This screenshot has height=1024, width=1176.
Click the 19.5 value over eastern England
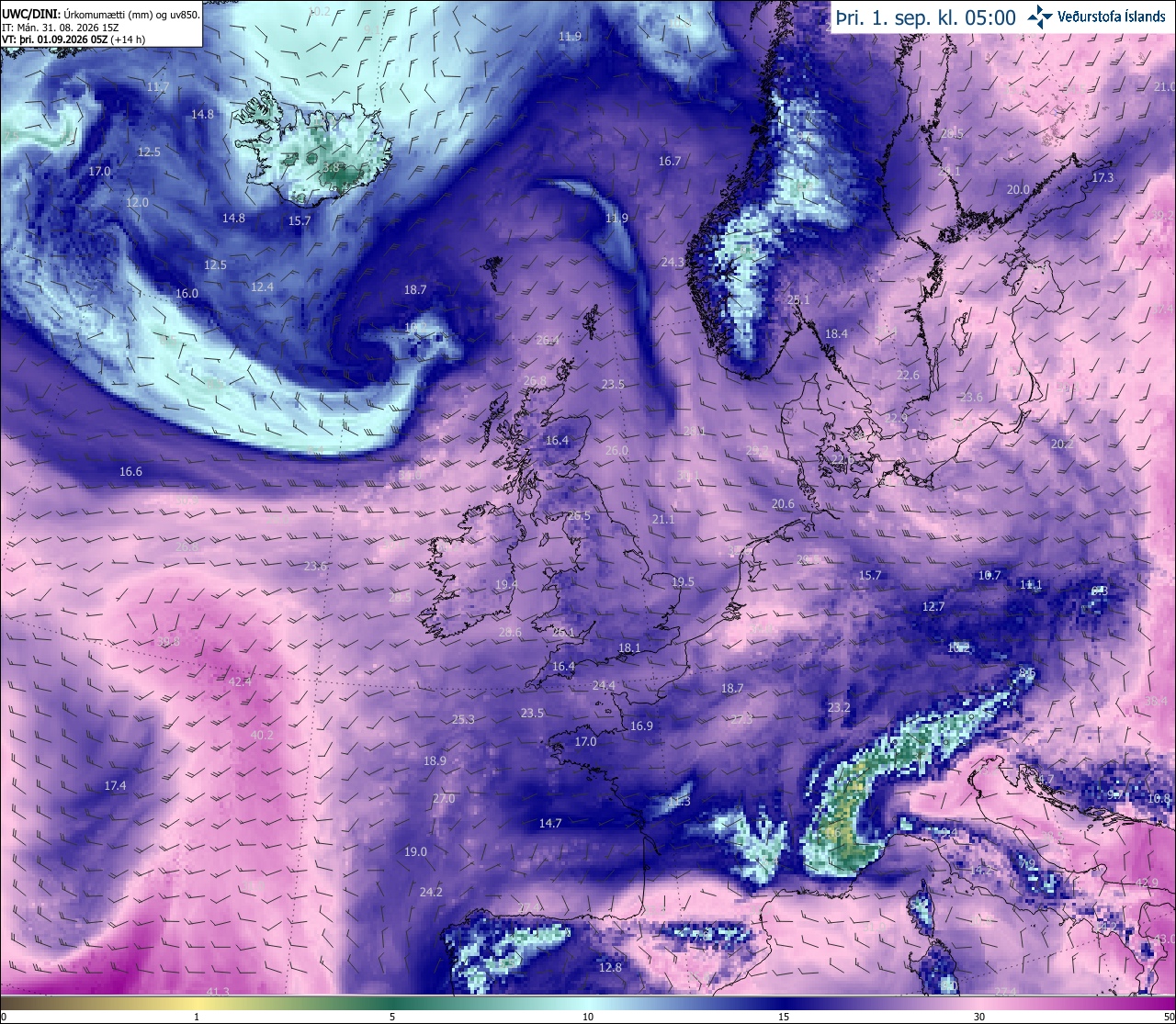pyautogui.click(x=683, y=581)
